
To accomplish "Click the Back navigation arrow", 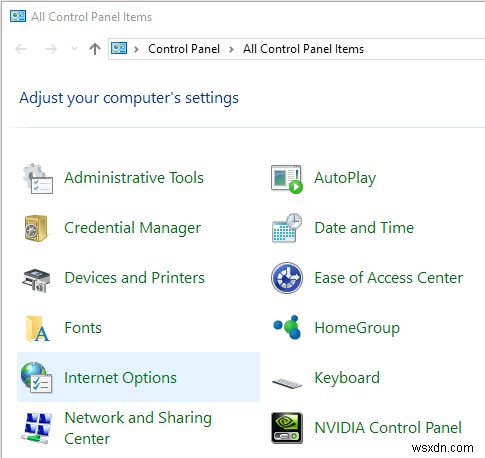I will click(x=21, y=49).
